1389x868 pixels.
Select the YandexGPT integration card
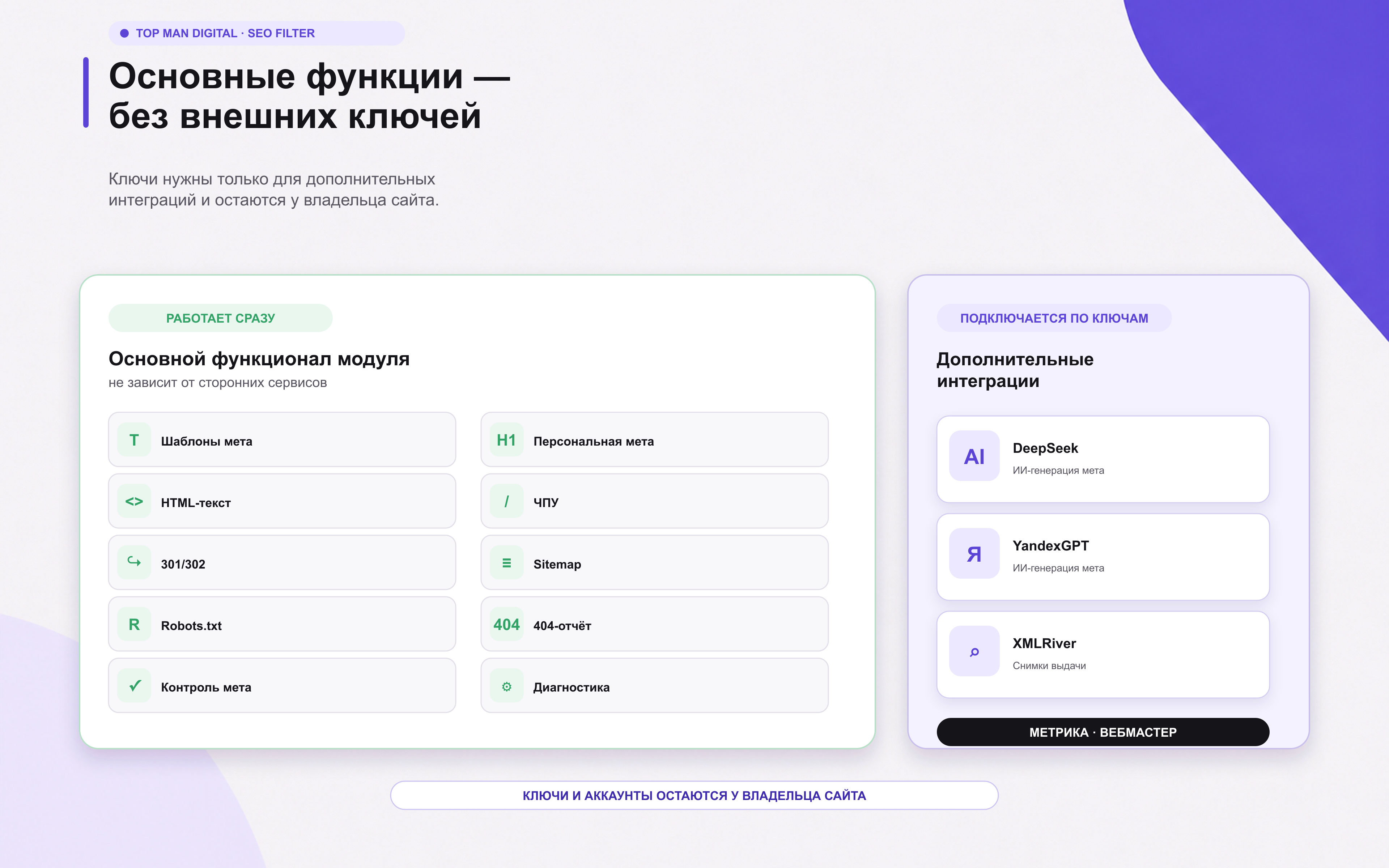[1103, 557]
